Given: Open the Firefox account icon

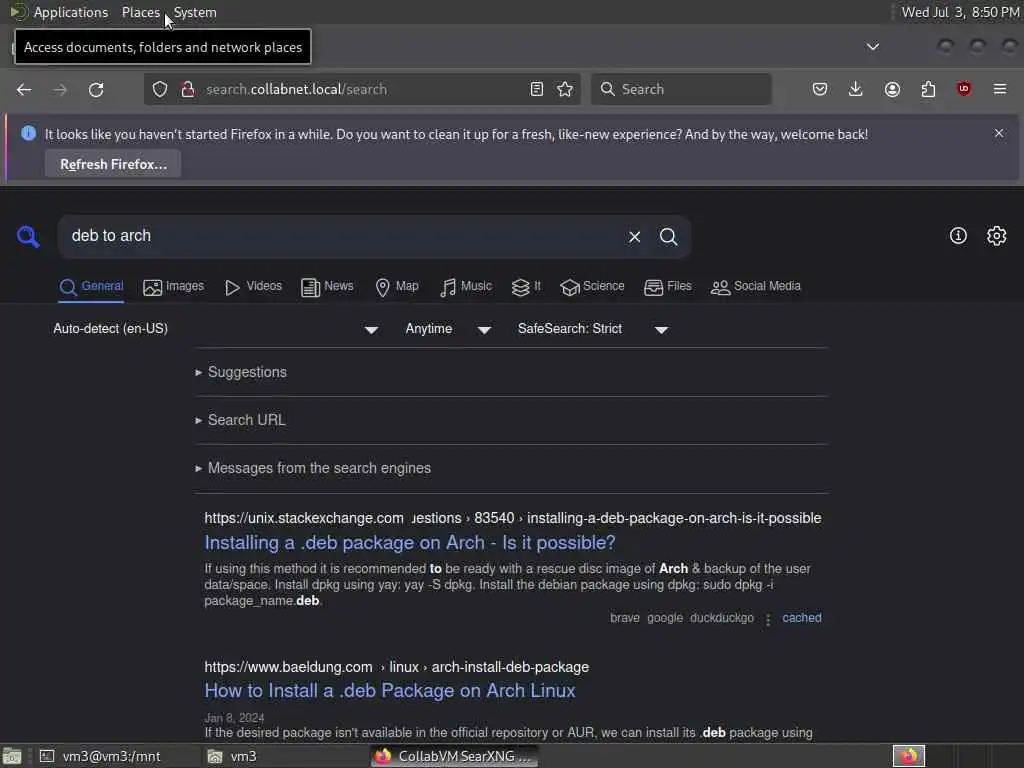Looking at the screenshot, I should click(x=892, y=89).
